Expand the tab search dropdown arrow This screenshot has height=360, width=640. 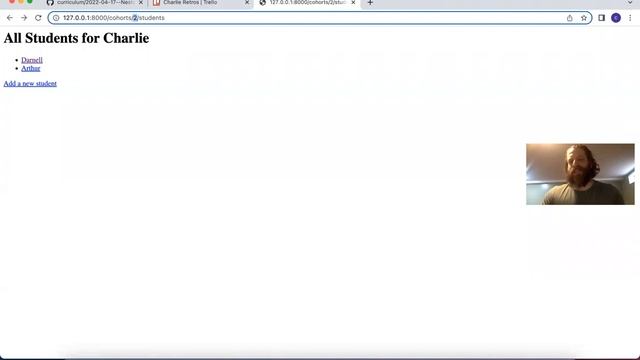pyautogui.click(x=630, y=2)
